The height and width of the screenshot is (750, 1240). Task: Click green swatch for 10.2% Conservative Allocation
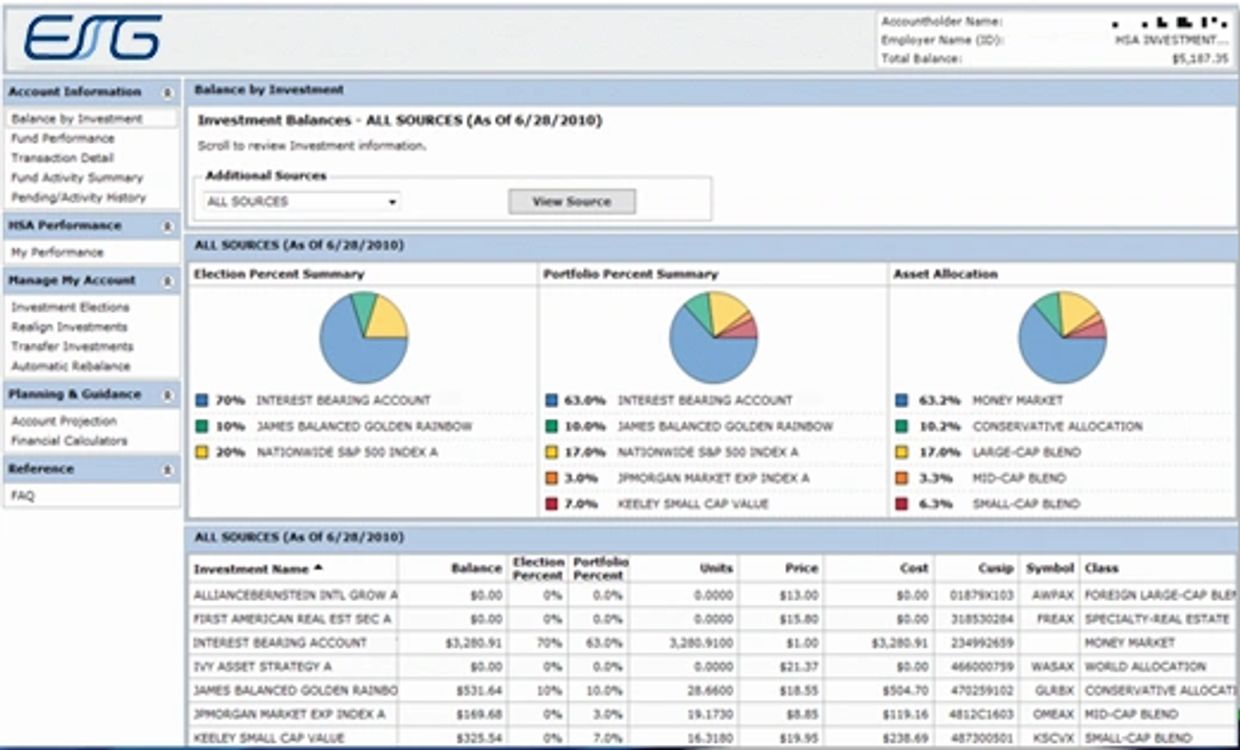902,426
